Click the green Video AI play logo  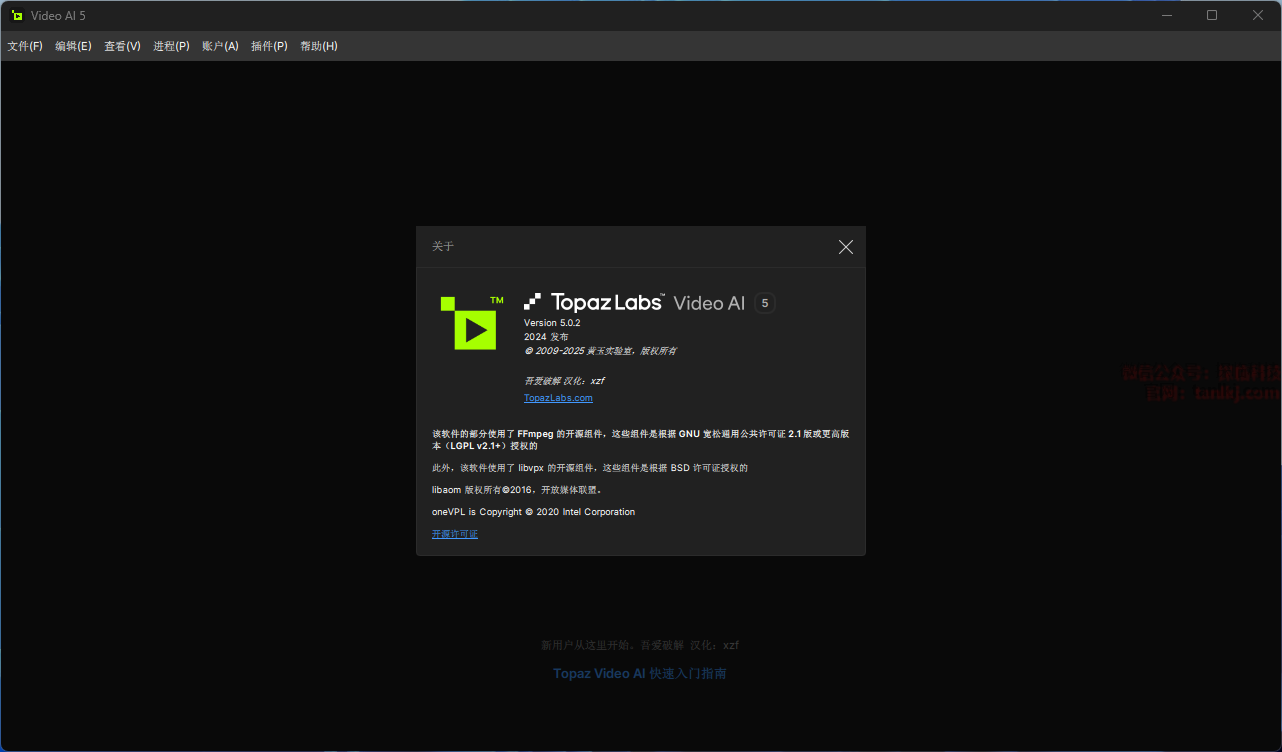click(469, 323)
